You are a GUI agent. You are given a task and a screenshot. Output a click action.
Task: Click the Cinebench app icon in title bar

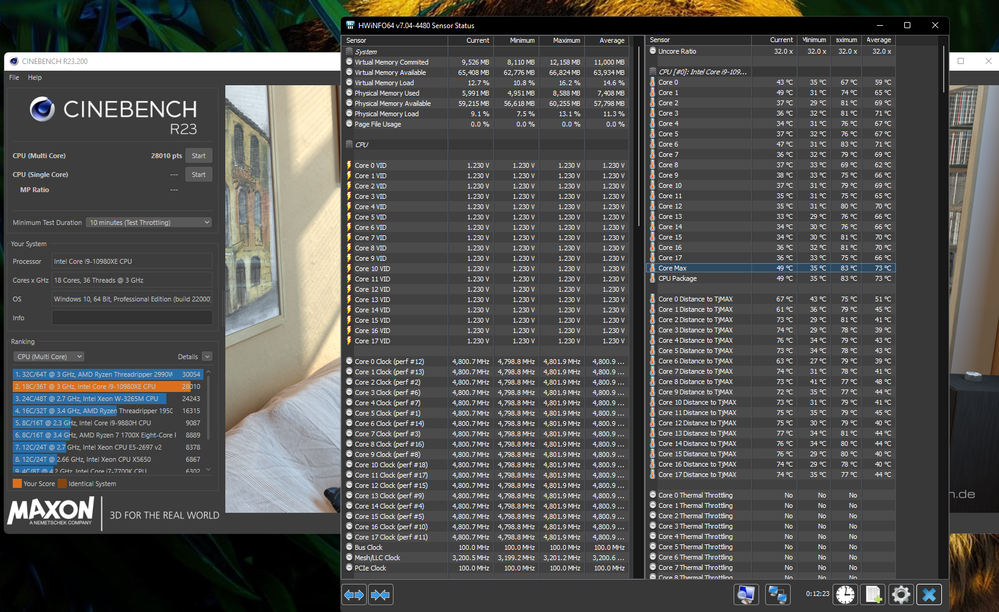tap(14, 61)
